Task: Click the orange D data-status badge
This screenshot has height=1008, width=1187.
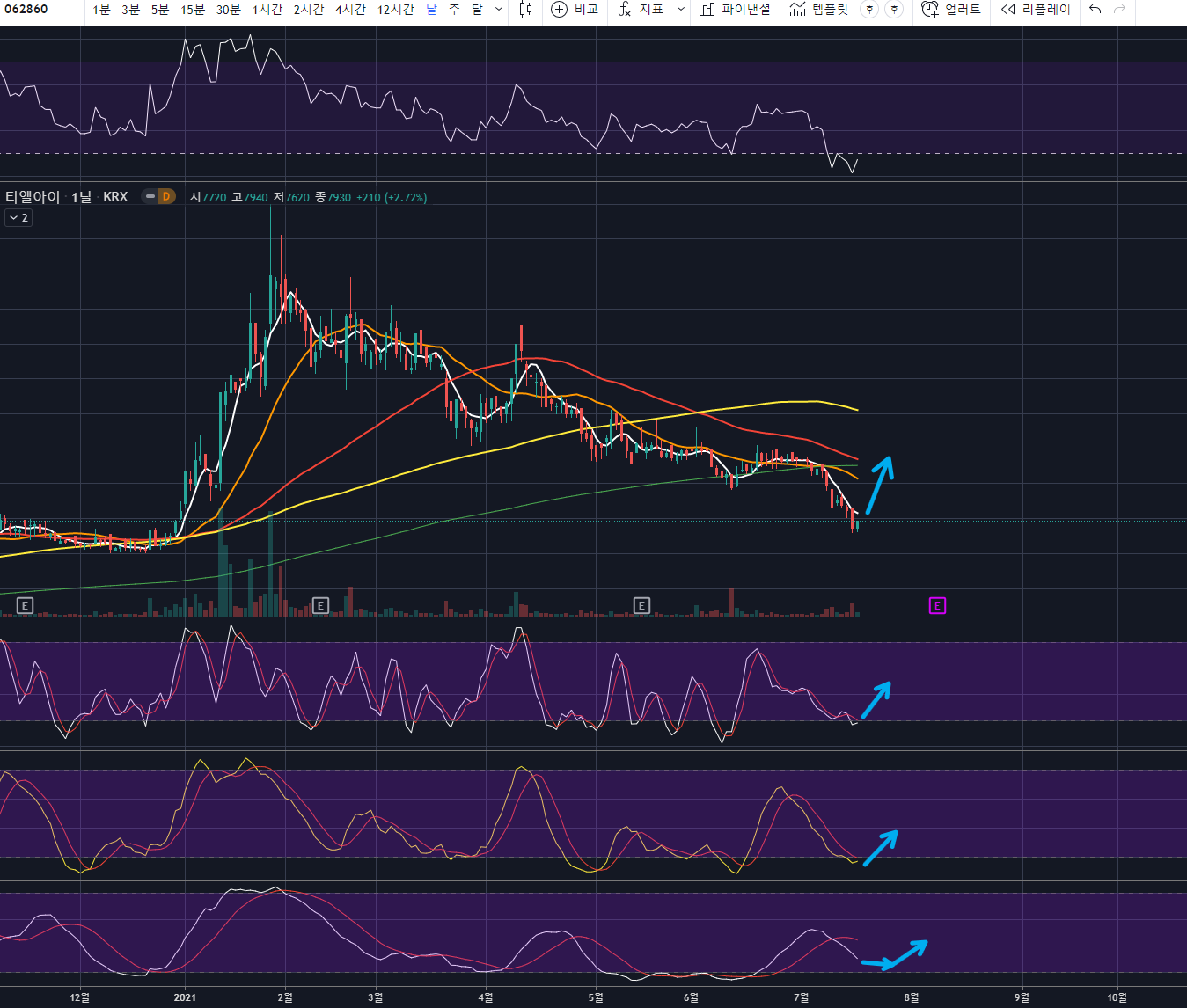Action: click(165, 196)
